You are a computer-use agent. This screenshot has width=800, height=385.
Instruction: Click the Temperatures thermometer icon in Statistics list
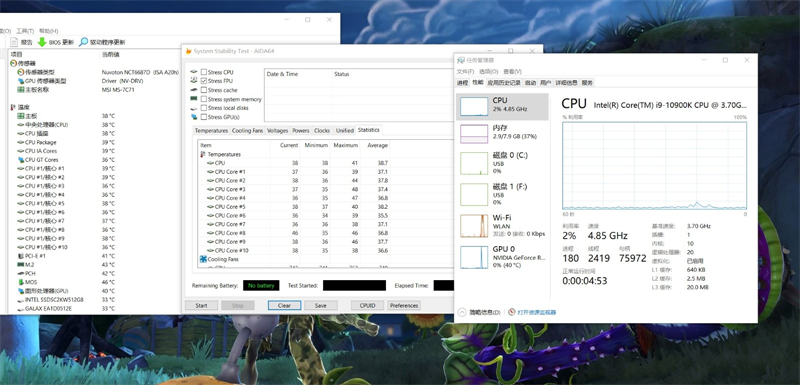pyautogui.click(x=203, y=154)
